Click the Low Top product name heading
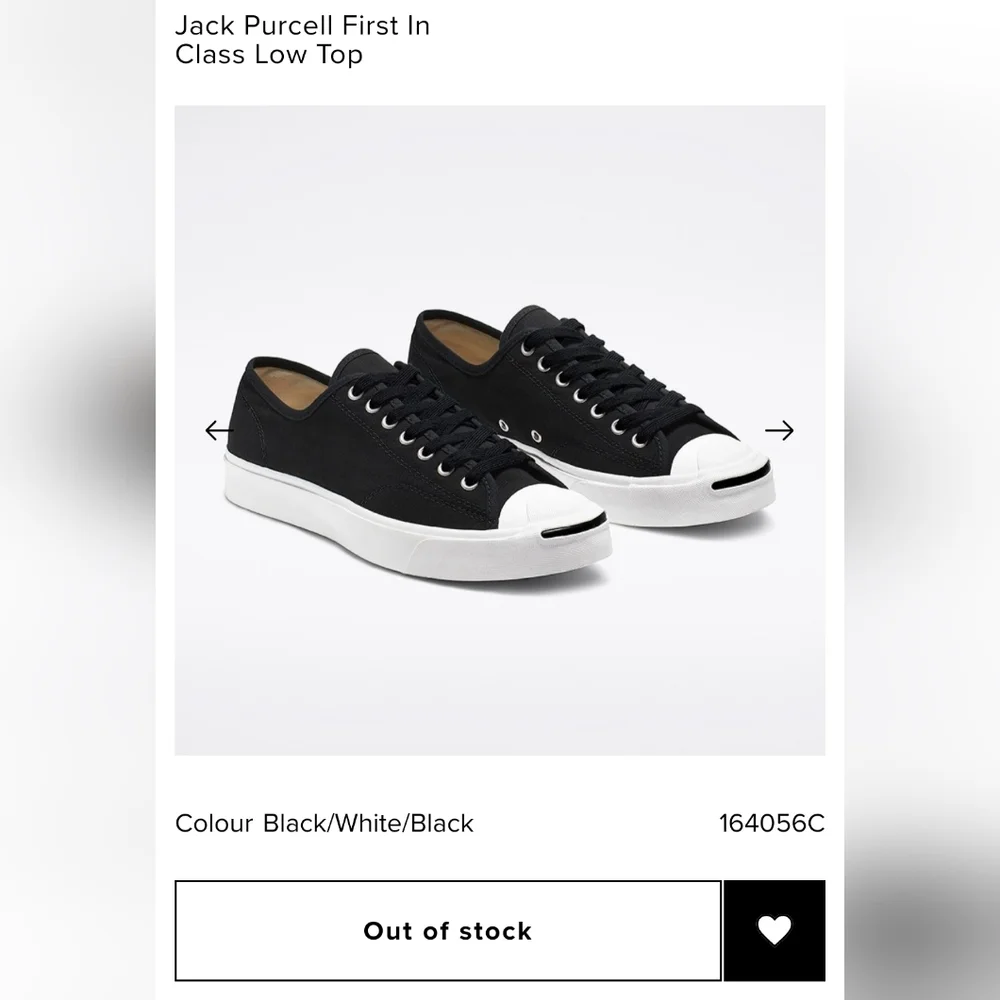Viewport: 1000px width, 1000px height. pos(269,56)
